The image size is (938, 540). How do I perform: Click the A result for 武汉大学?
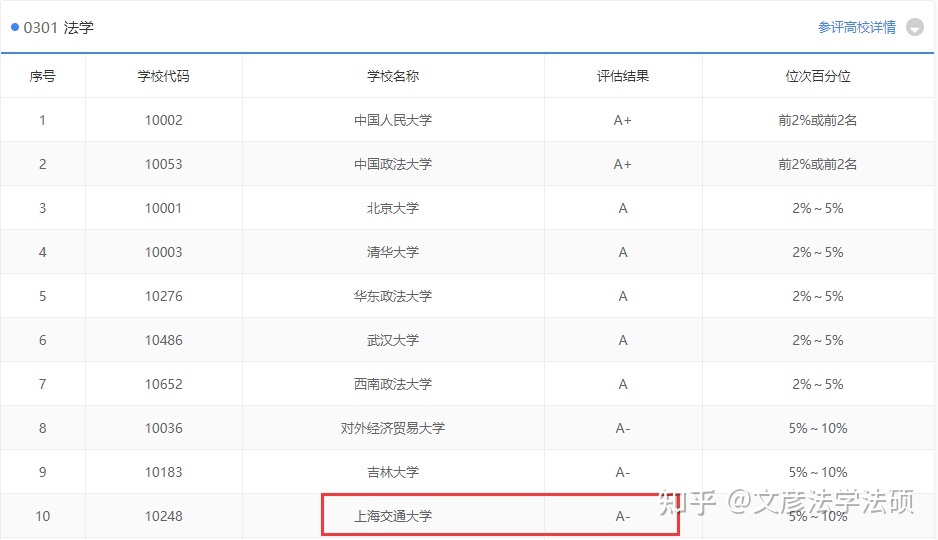coord(623,340)
